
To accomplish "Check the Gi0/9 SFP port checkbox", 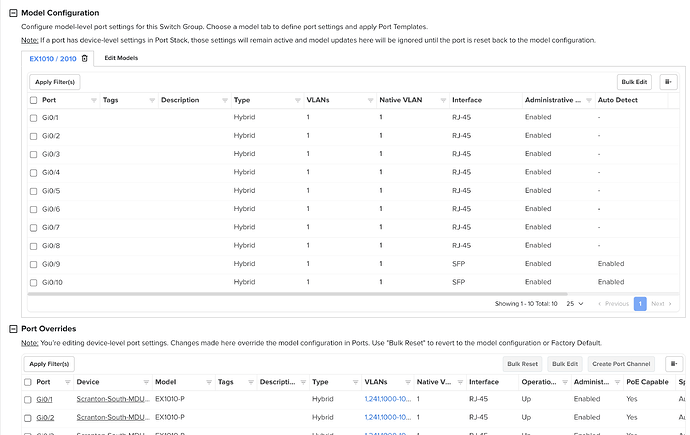I will pyautogui.click(x=33, y=264).
